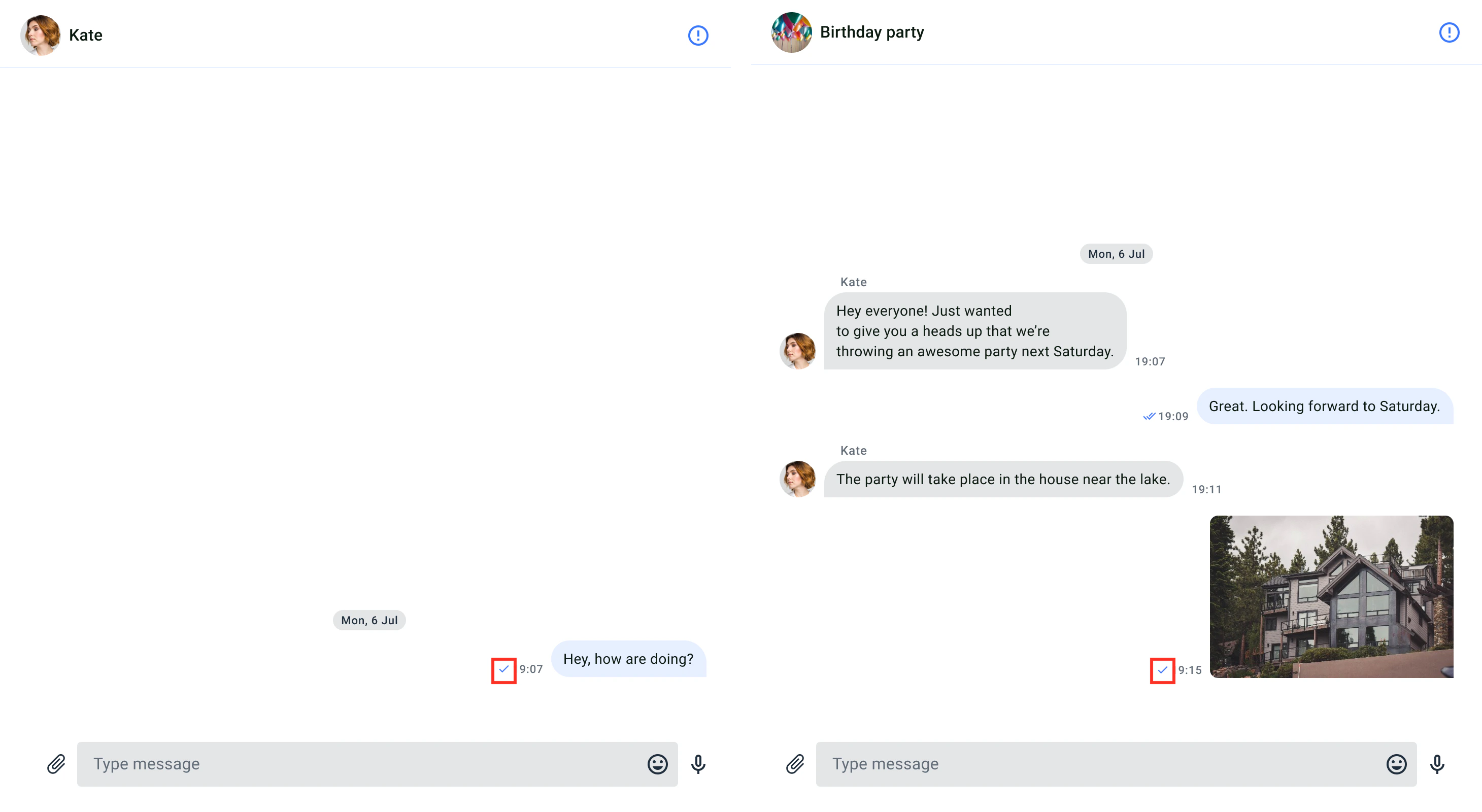Select the 'Great. Looking forward to Saturday.' bubble
Image resolution: width=1482 pixels, height=812 pixels.
(1324, 406)
